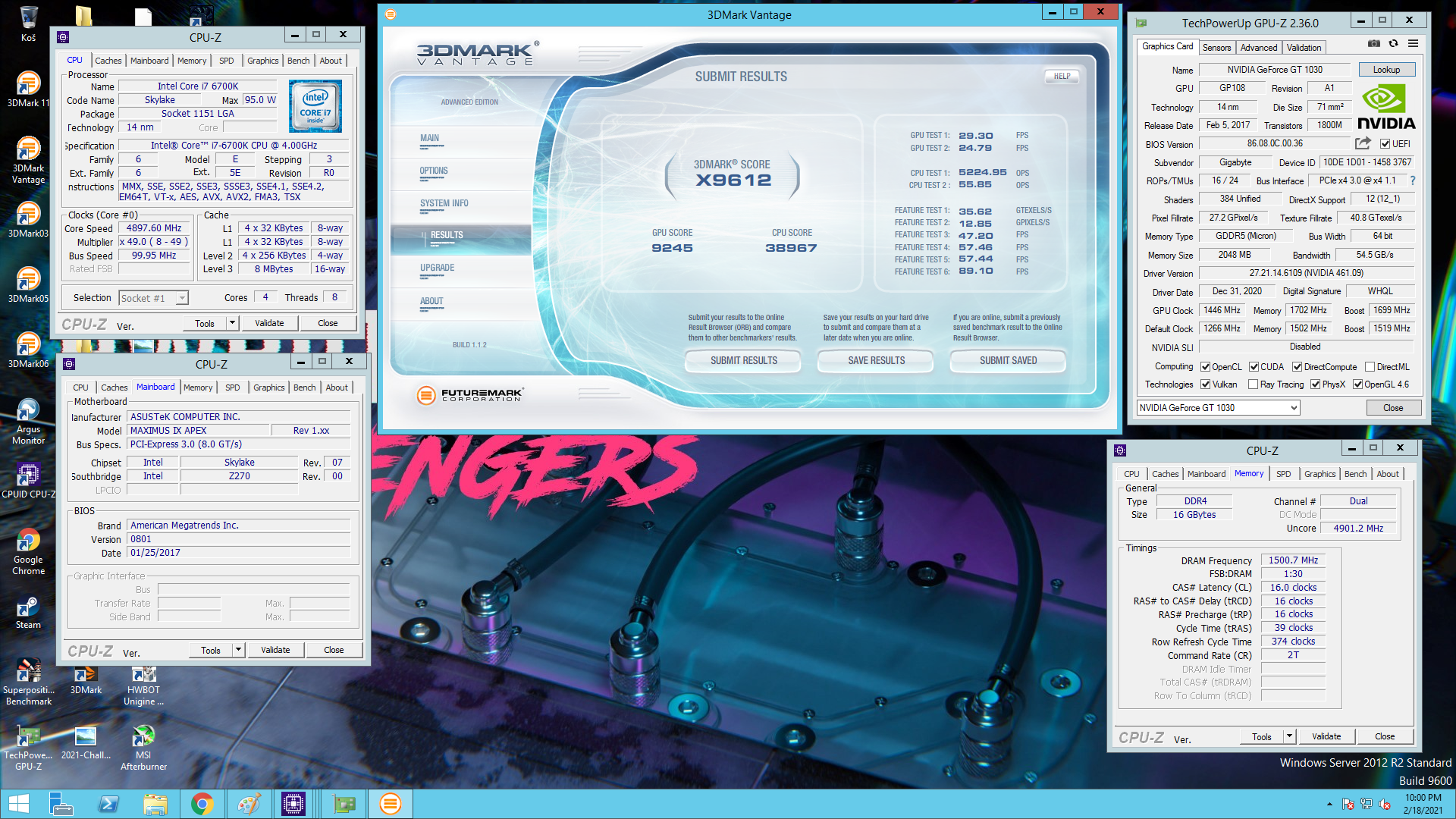Open 3DMark06 desktop shortcut

point(28,350)
